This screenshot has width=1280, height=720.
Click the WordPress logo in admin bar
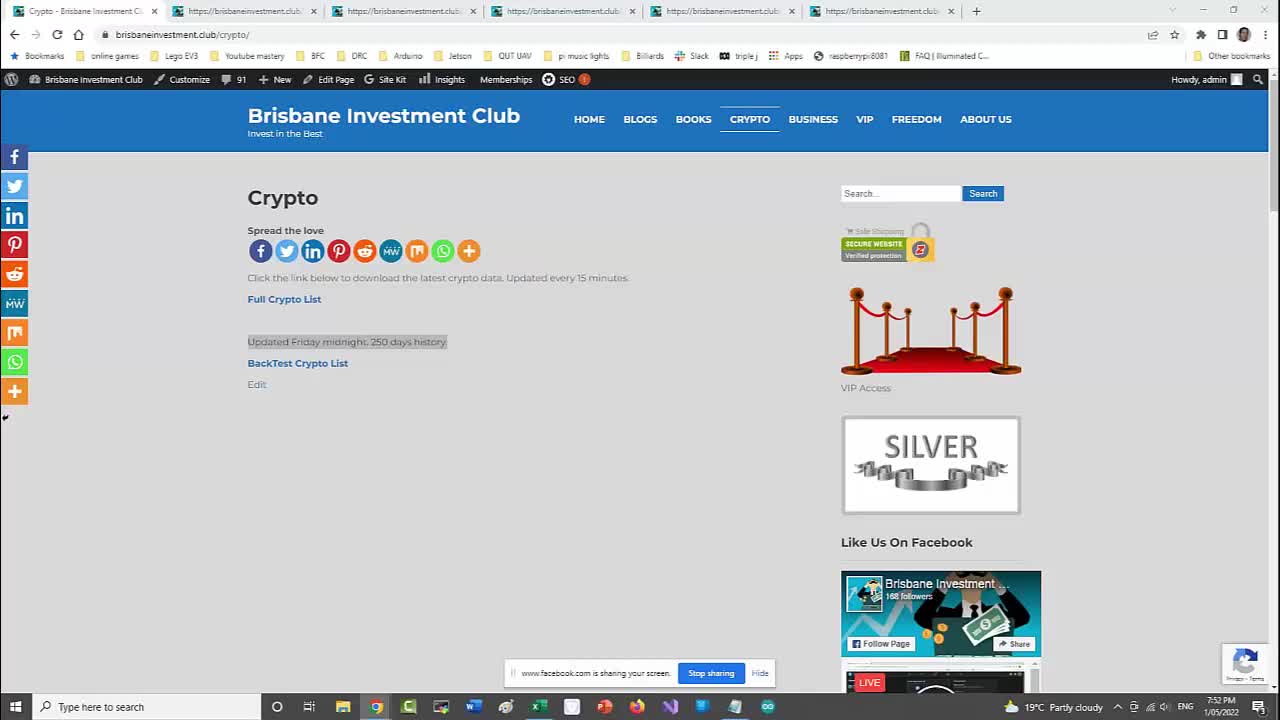(11, 79)
